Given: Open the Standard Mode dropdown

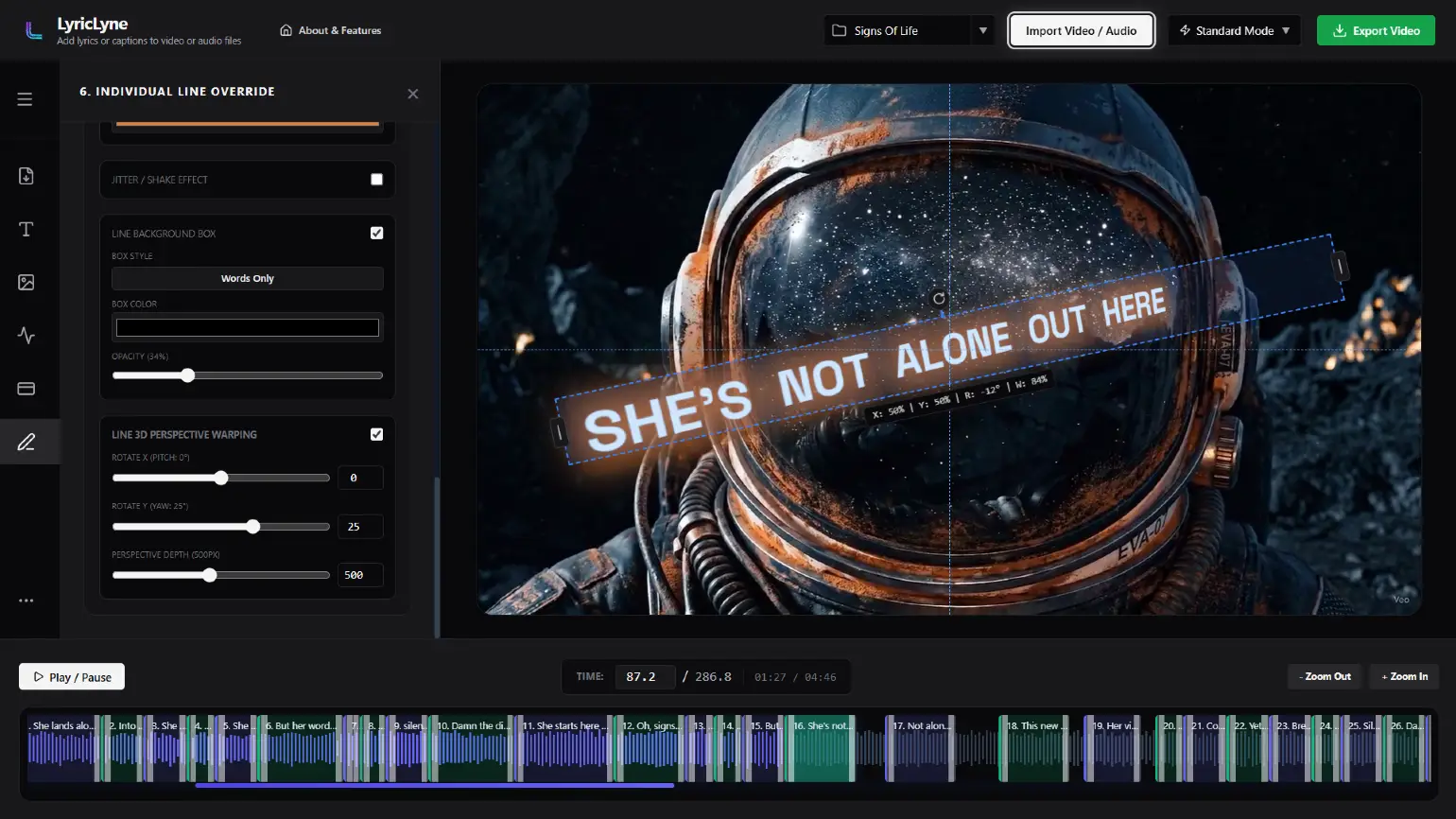Looking at the screenshot, I should click(x=1234, y=31).
